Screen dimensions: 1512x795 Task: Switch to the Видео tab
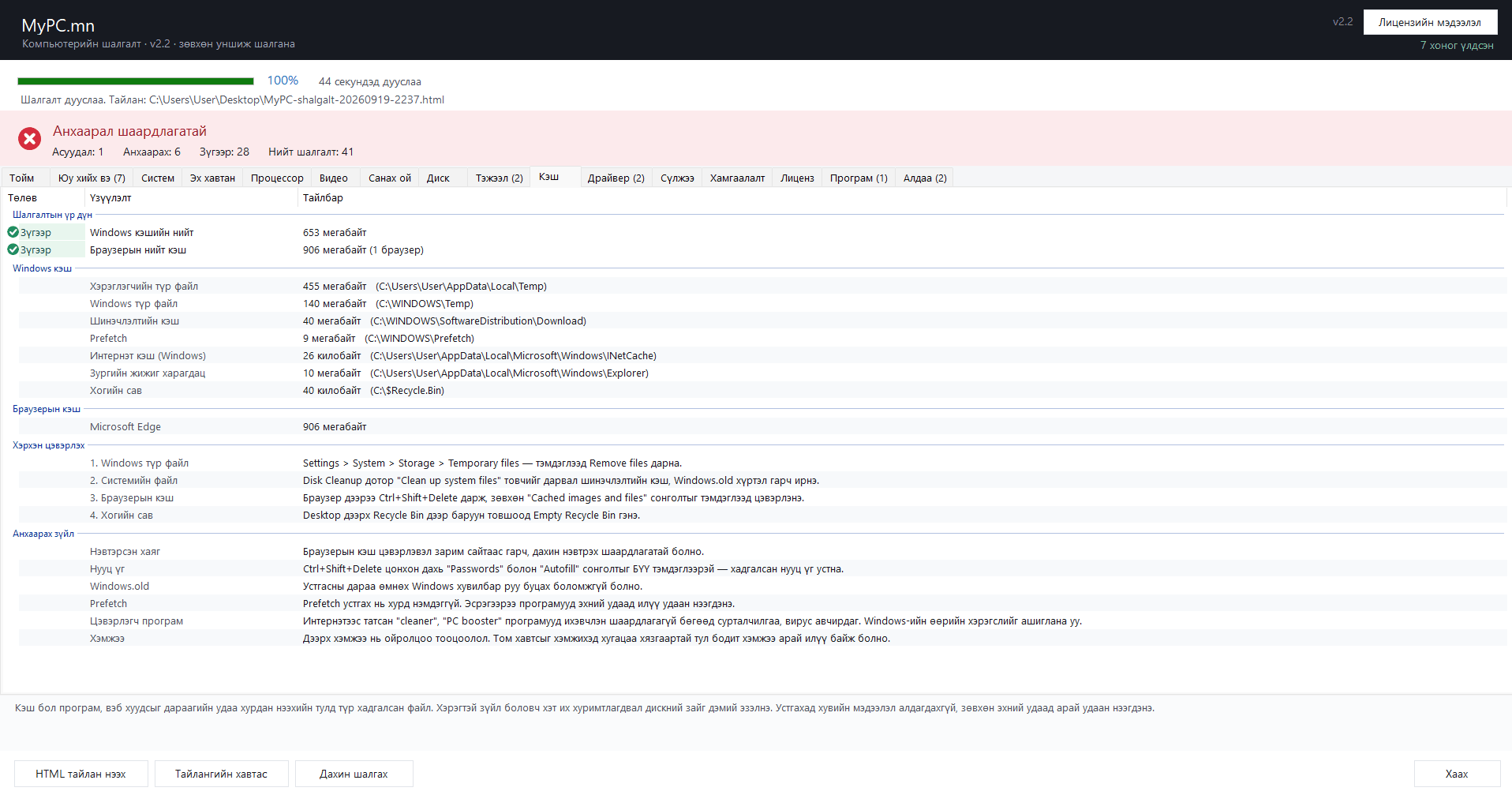click(334, 178)
